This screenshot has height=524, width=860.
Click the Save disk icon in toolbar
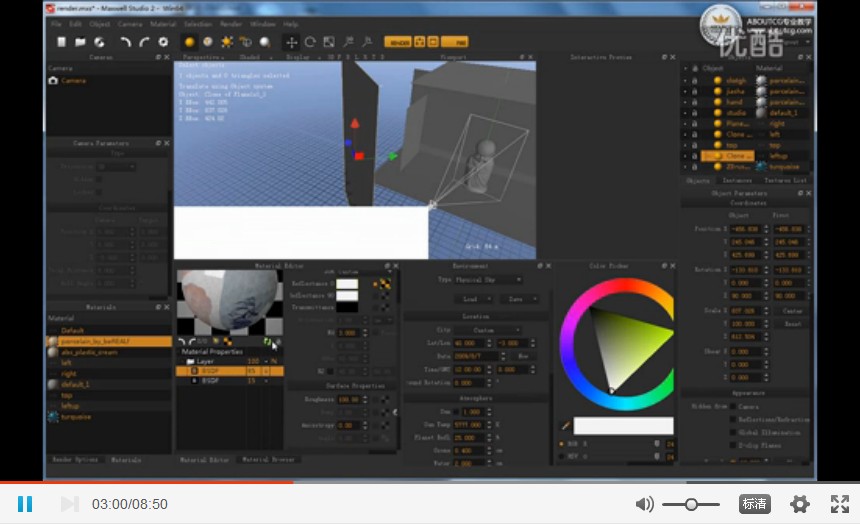point(99,42)
